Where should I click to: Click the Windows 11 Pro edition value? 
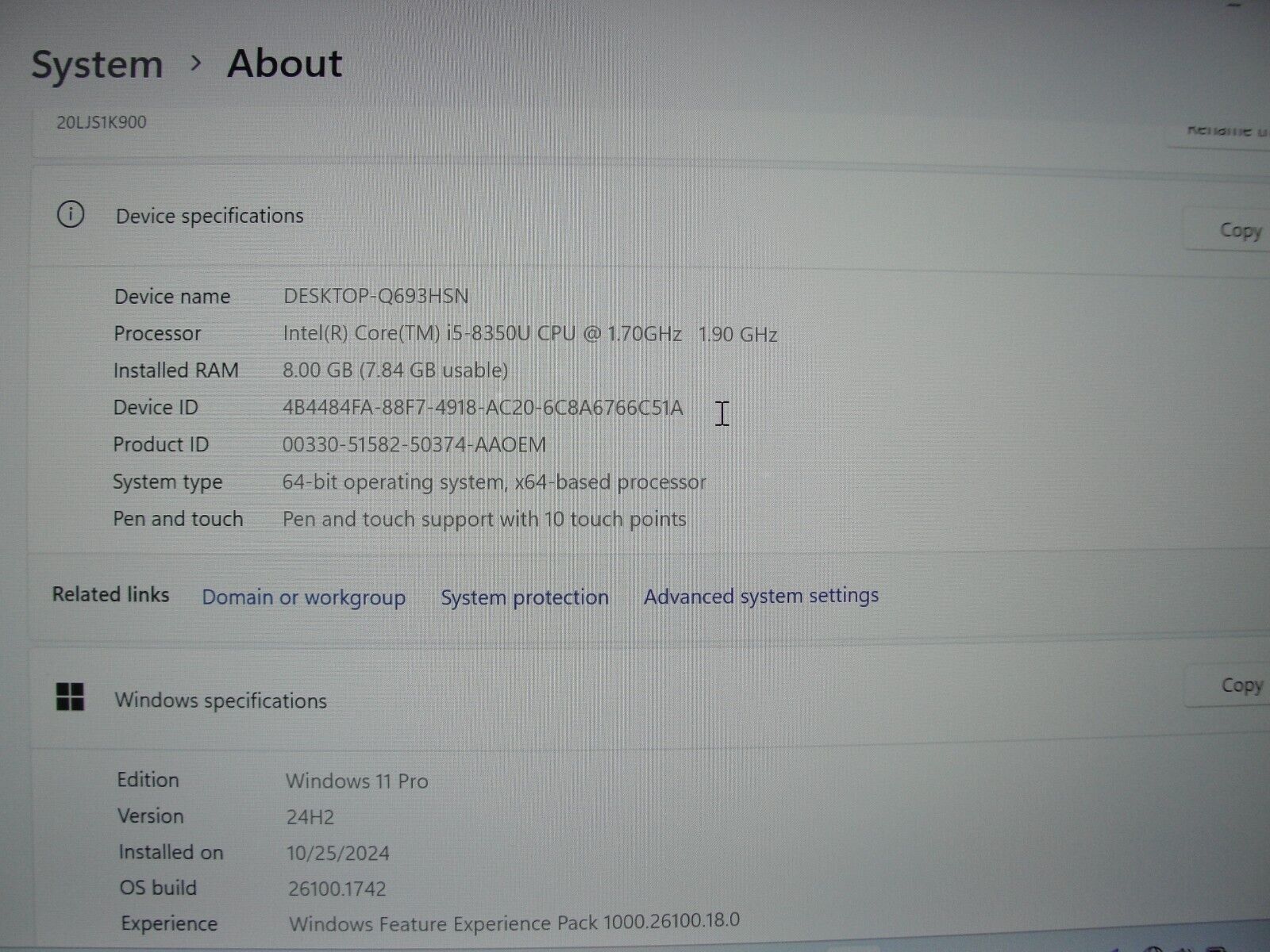(x=356, y=781)
